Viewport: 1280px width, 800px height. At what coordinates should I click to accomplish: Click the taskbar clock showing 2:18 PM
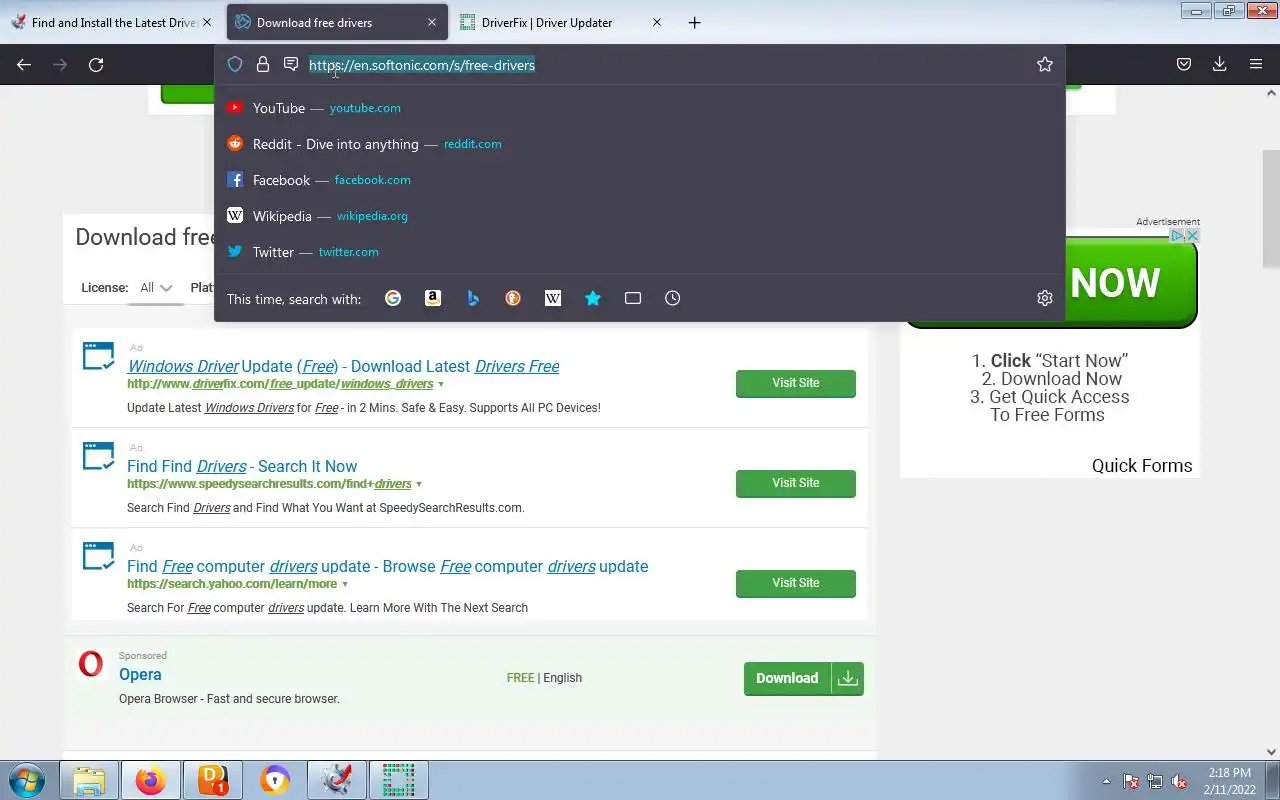(1229, 780)
